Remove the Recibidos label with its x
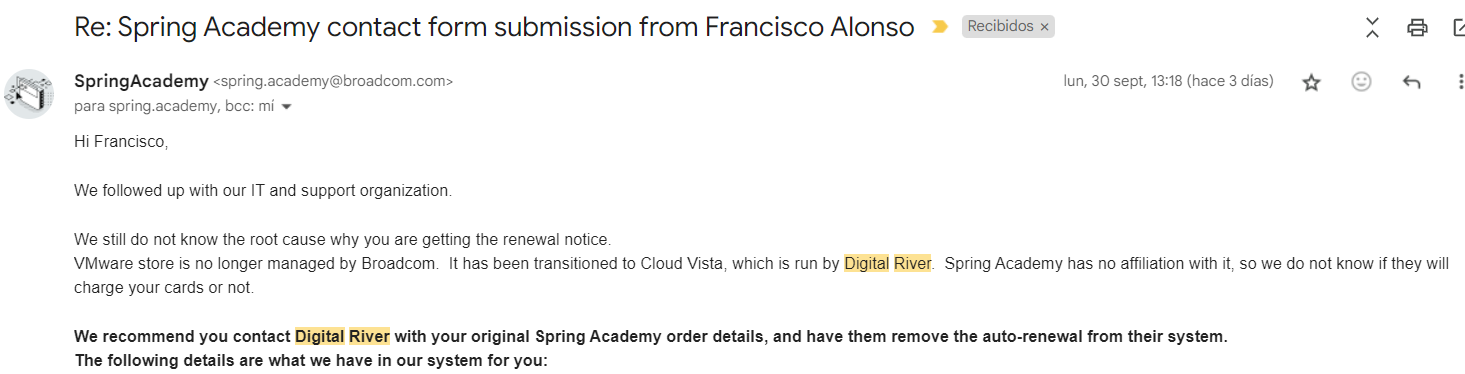The height and width of the screenshot is (374, 1465). pos(1044,27)
